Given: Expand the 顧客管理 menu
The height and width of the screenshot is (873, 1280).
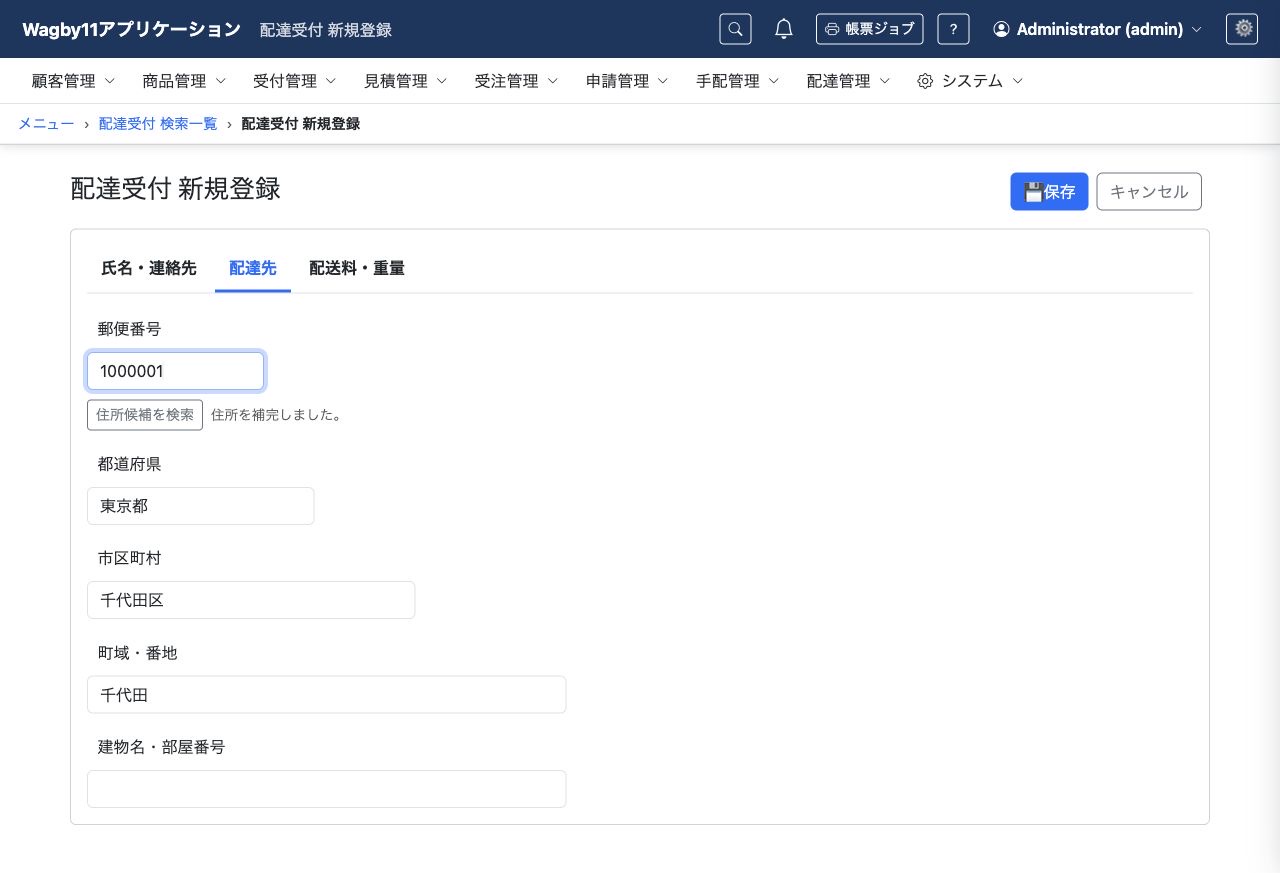Looking at the screenshot, I should click(x=73, y=81).
